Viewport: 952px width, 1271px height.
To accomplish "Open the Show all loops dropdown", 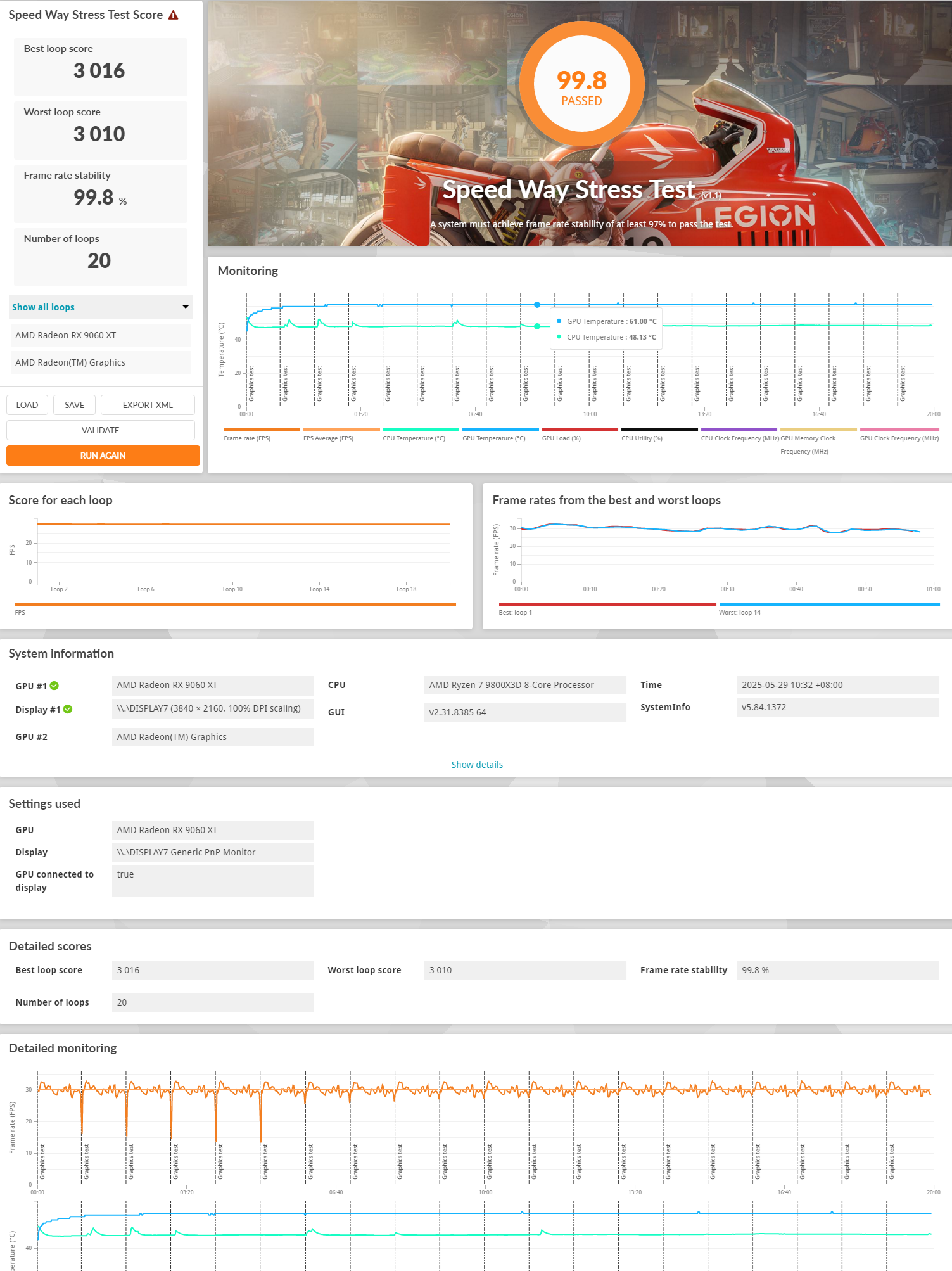I will point(100,307).
